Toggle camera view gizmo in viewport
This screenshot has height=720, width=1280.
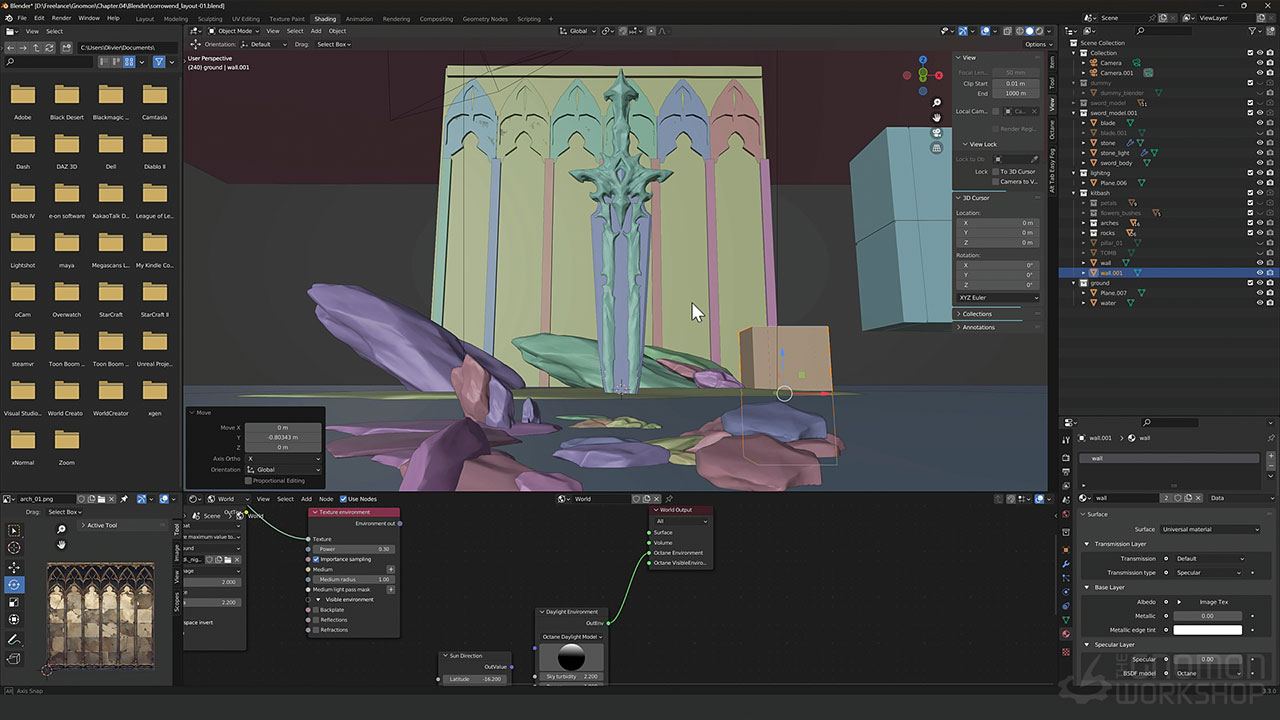[x=936, y=133]
